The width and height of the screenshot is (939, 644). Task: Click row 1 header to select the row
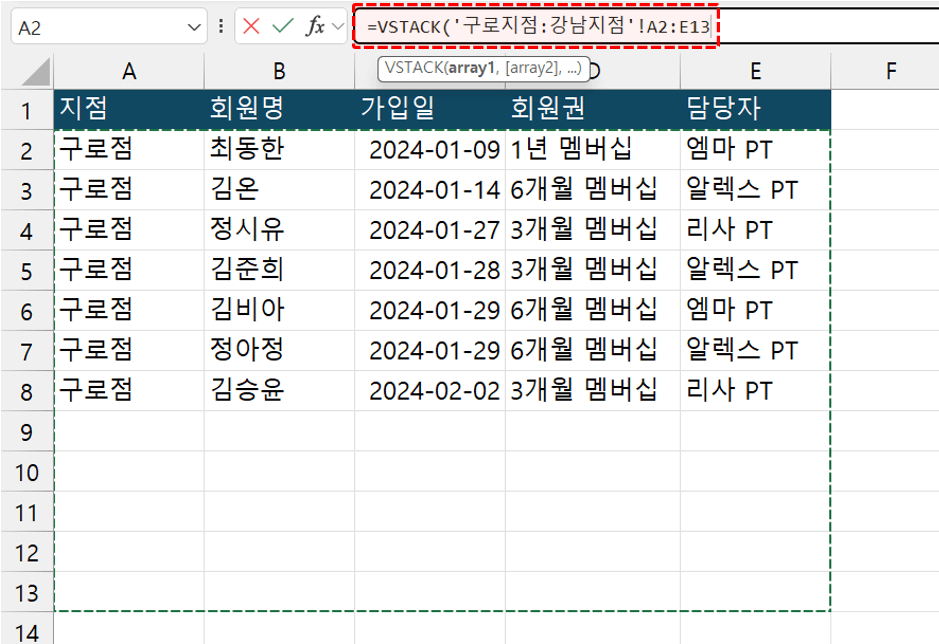(x=27, y=108)
